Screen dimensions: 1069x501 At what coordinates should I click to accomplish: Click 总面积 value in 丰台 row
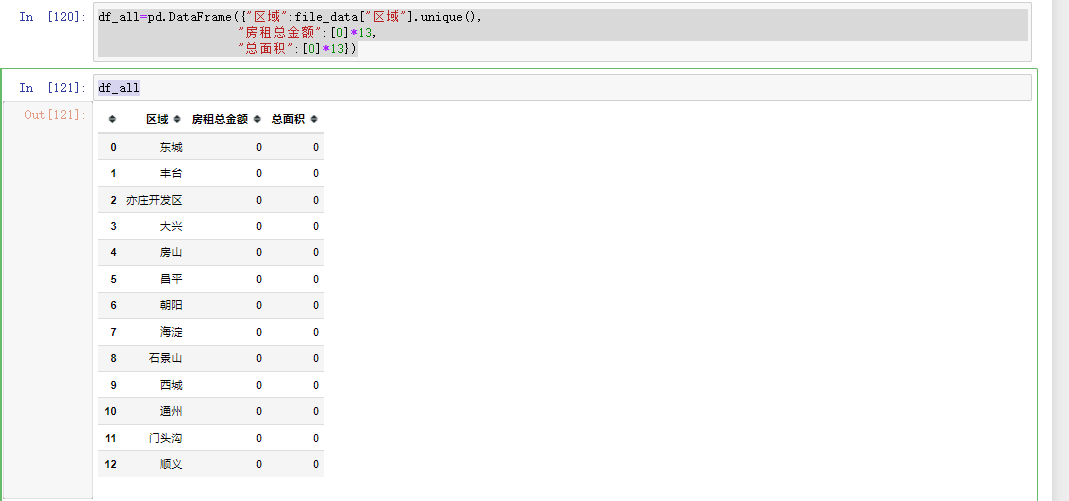(x=316, y=173)
